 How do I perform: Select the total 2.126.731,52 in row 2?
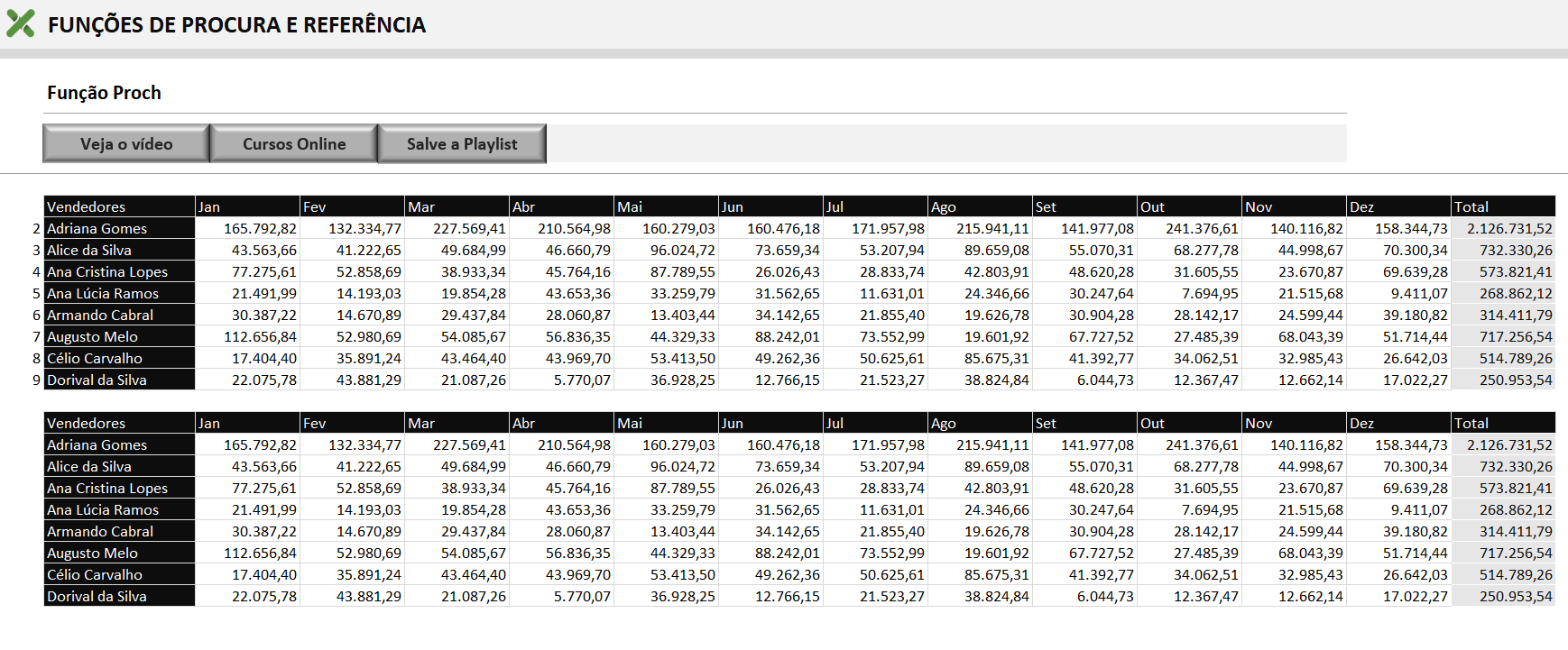[x=1503, y=228]
